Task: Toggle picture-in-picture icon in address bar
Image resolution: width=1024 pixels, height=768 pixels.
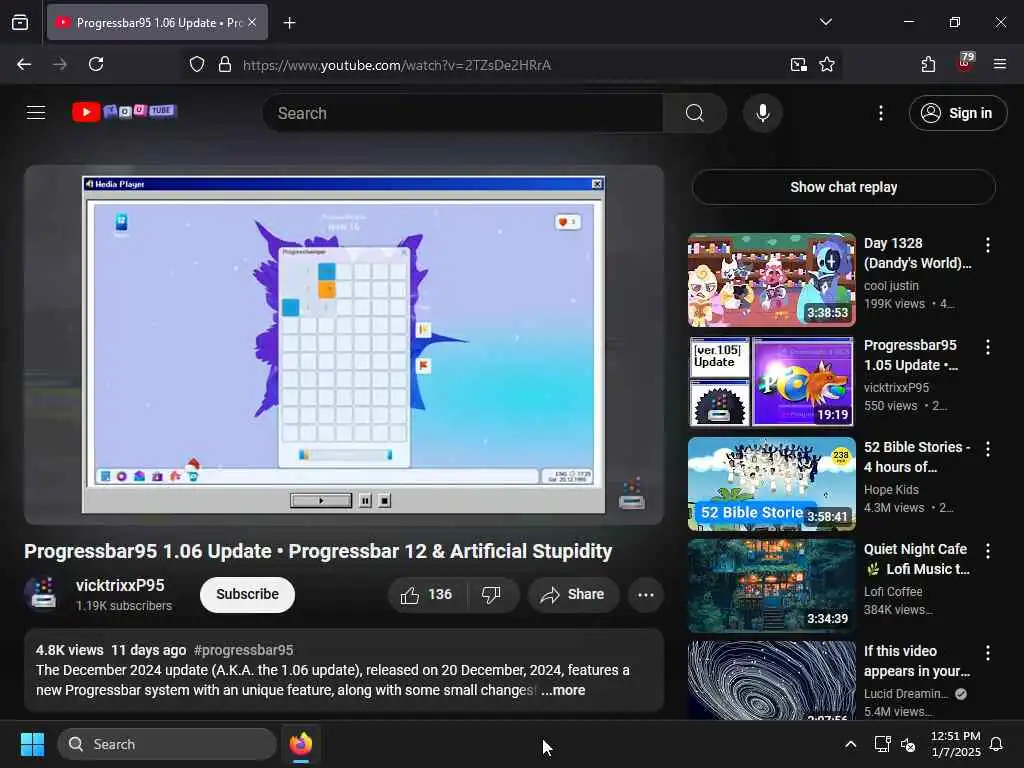Action: [x=798, y=64]
